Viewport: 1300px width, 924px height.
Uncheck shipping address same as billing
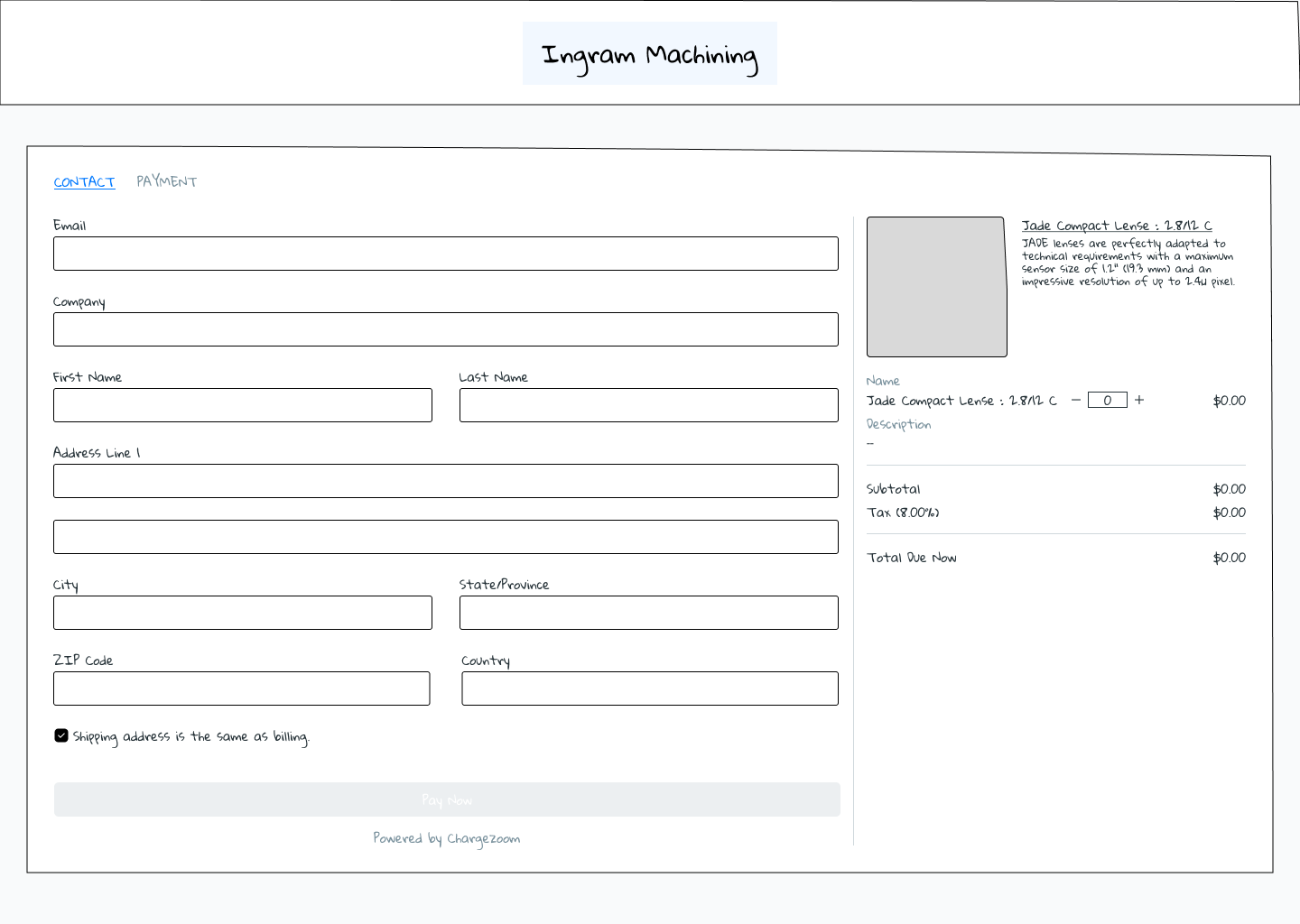click(61, 735)
